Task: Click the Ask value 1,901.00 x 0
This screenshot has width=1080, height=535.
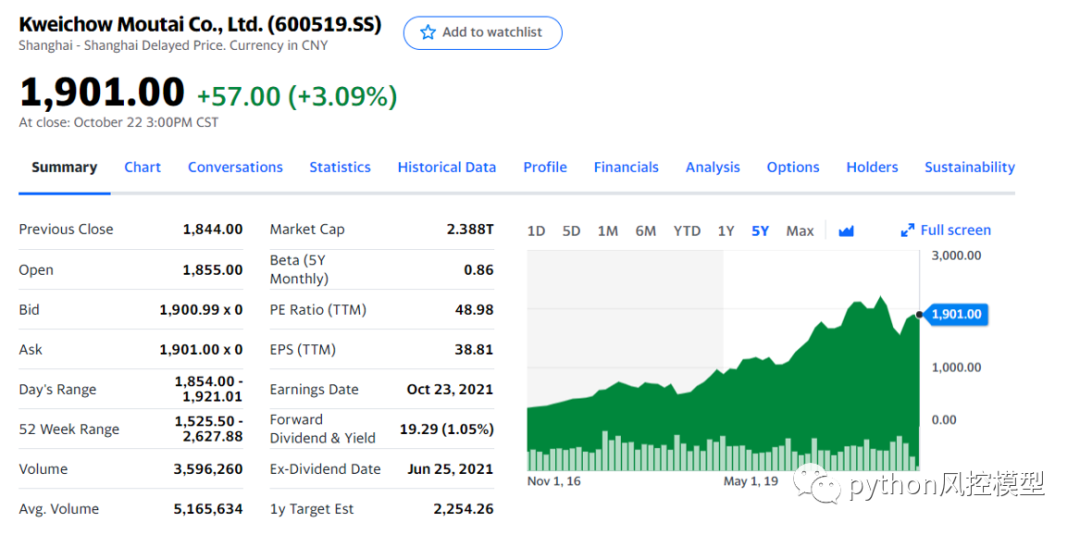Action: point(201,350)
